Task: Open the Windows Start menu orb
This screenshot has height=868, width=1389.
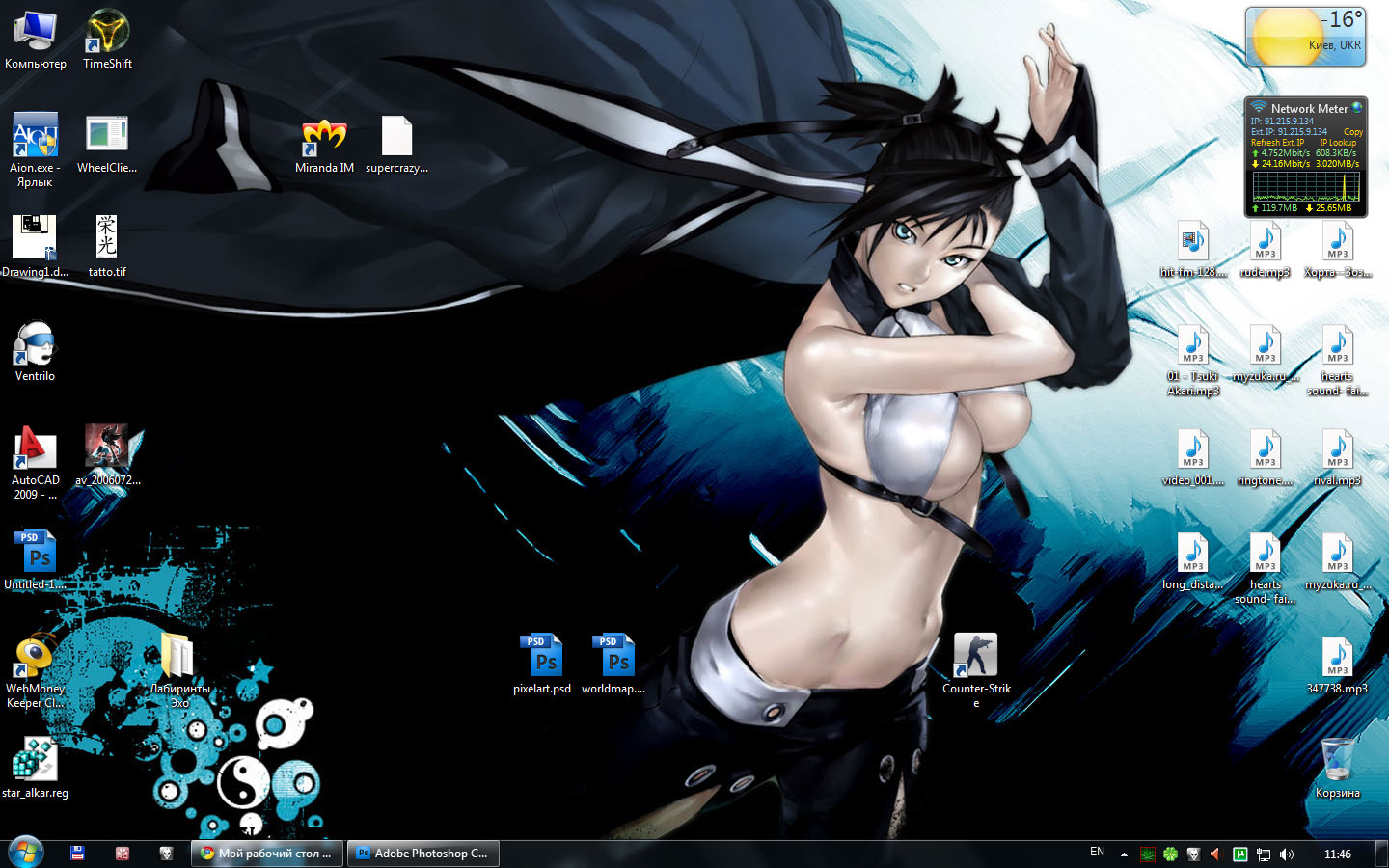Action: tap(26, 853)
